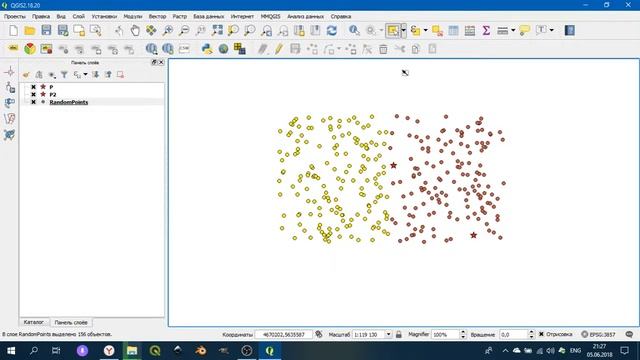Open select features tool dropdown arrow
This screenshot has height=360, width=640.
403,31
